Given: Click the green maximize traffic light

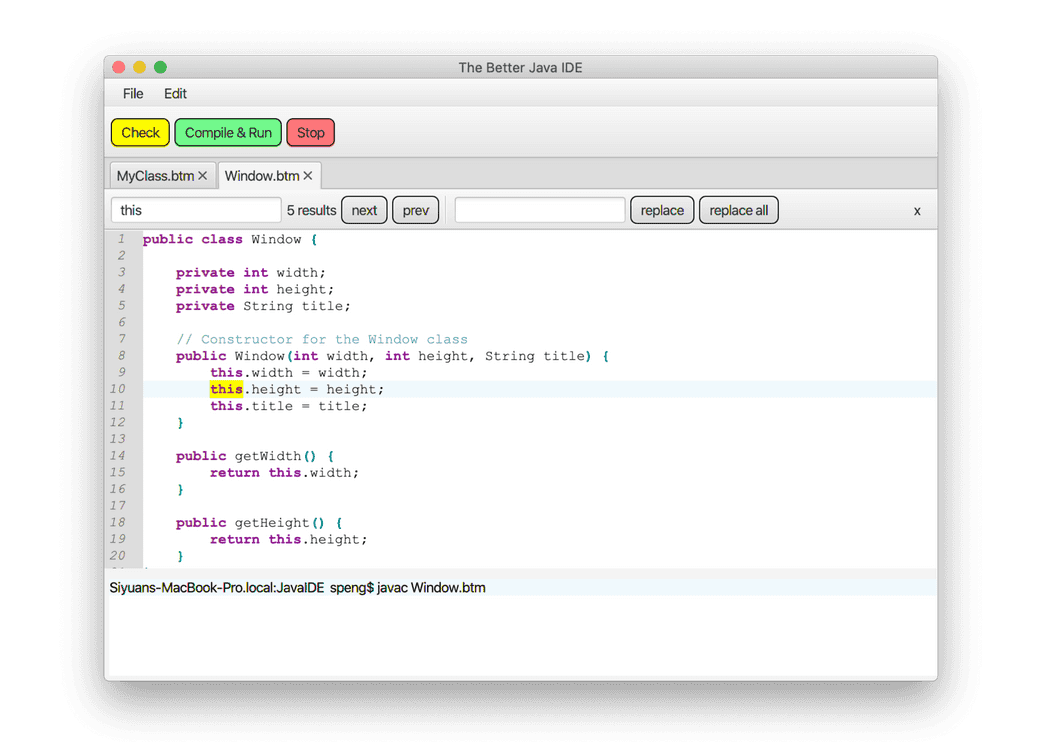Looking at the screenshot, I should coord(160,66).
